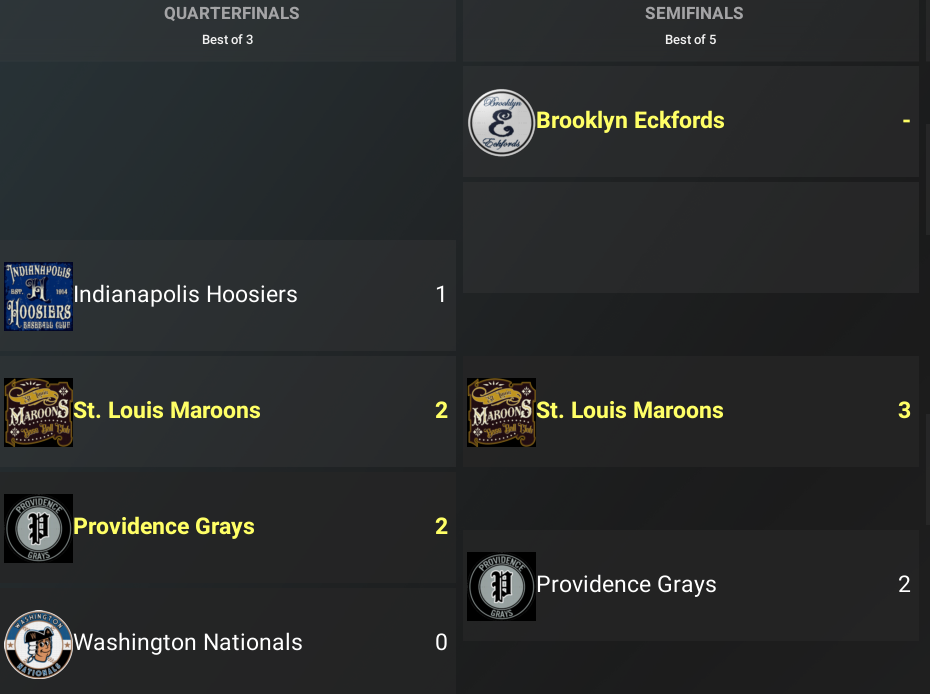Click the St. Louis Maroons name in semifinals
930x694 pixels.
(x=629, y=410)
